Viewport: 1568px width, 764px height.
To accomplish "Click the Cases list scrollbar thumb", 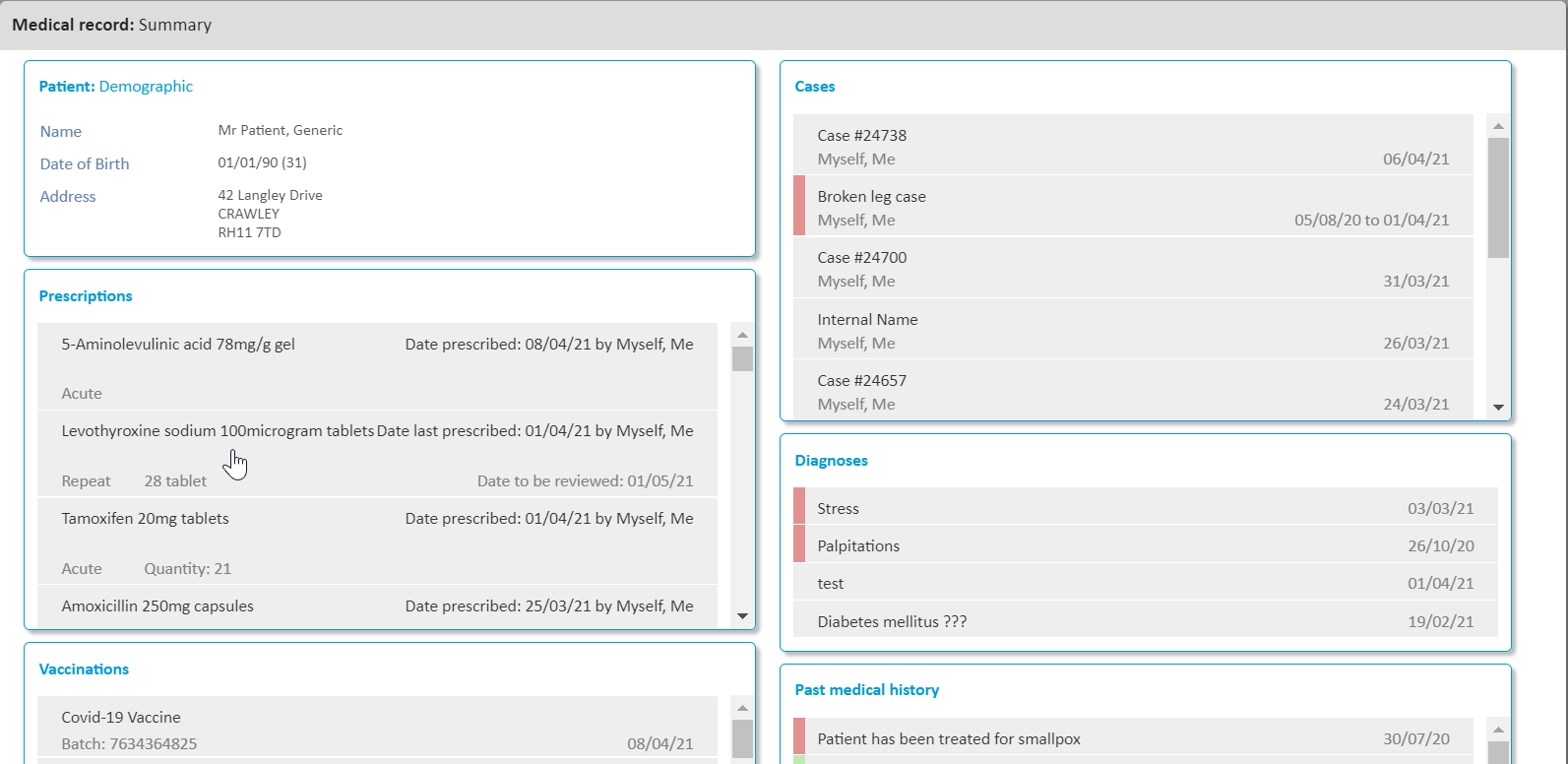I will coord(1498,197).
